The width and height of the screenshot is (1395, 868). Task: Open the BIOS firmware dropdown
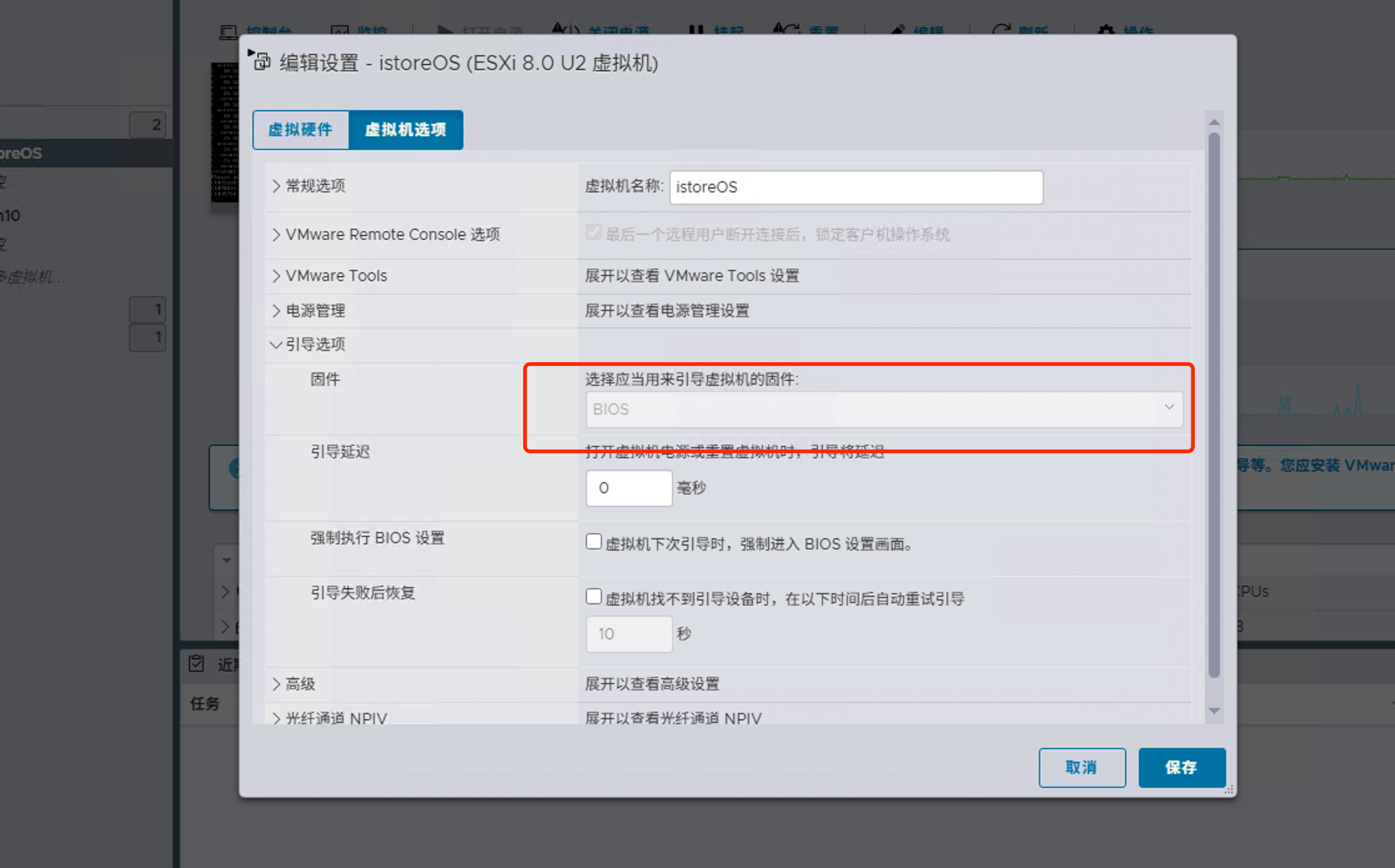click(x=883, y=409)
